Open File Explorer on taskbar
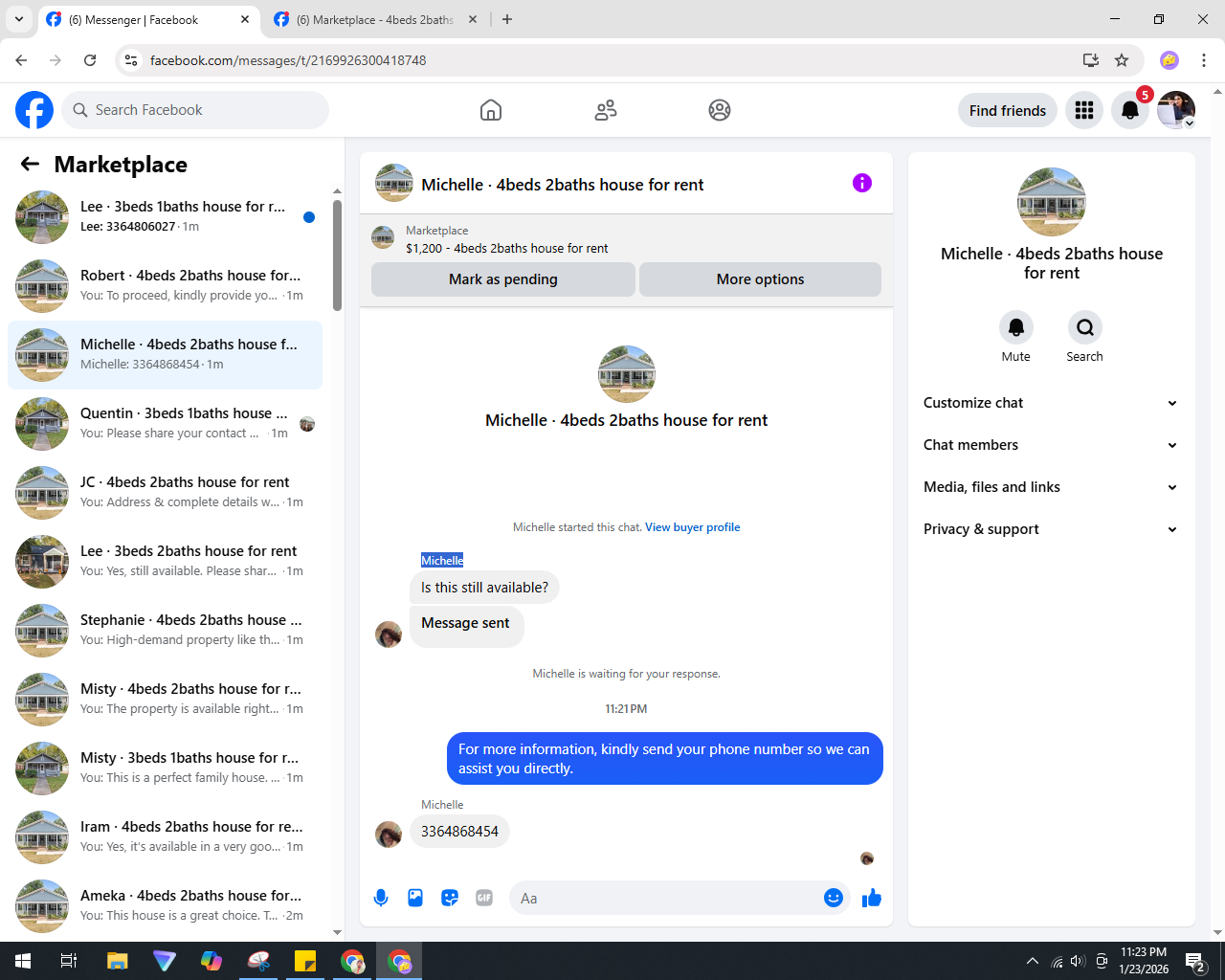 [117, 961]
